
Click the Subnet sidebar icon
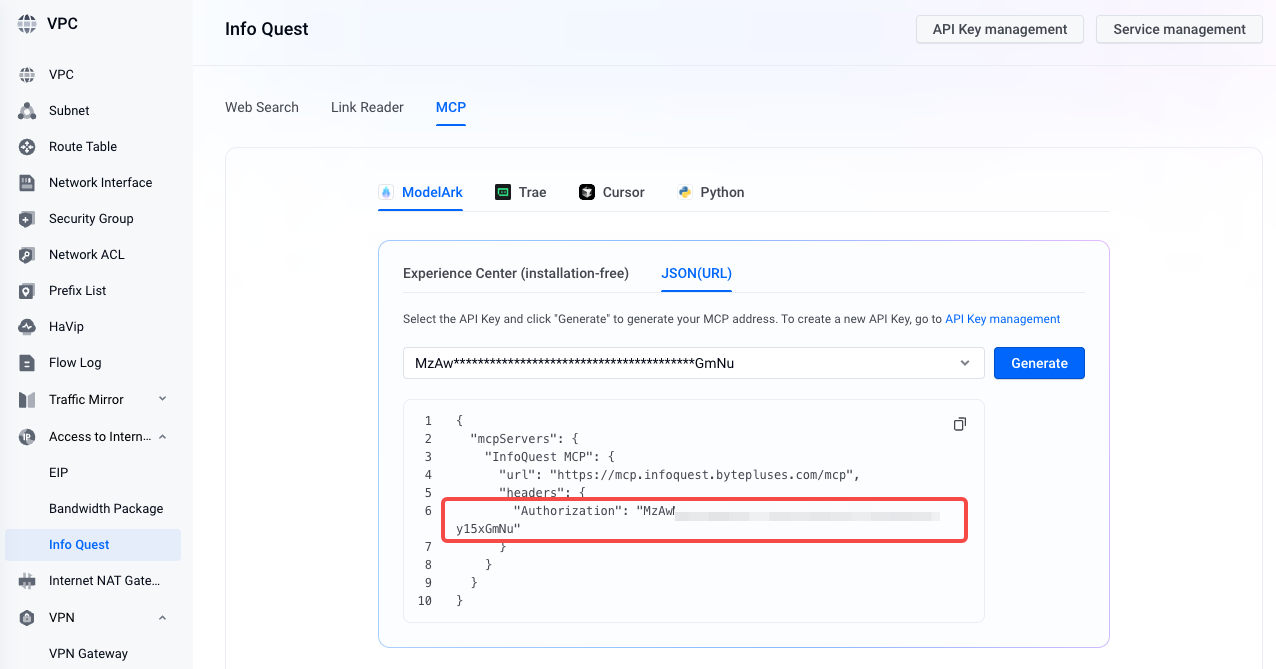click(x=27, y=111)
